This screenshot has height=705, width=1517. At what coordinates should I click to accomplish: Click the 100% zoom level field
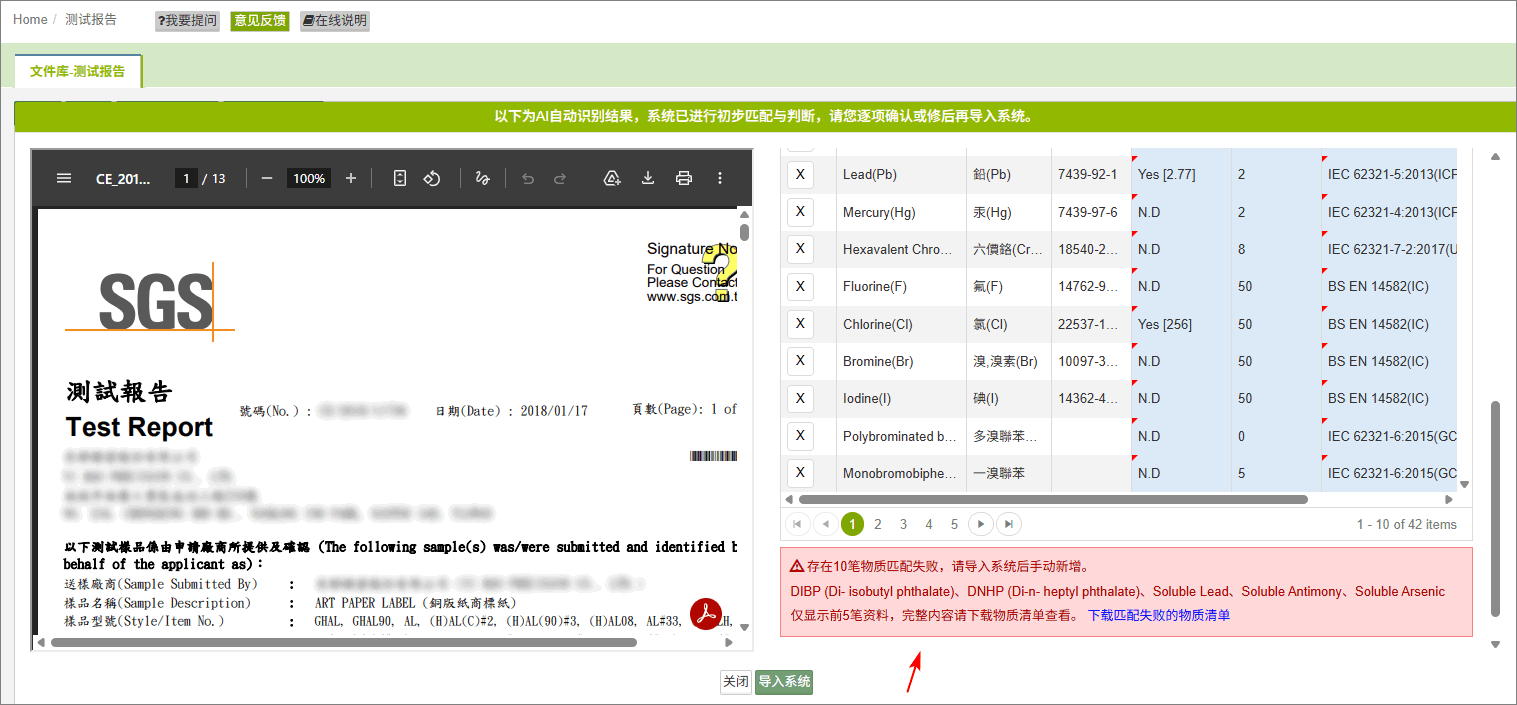(x=309, y=178)
